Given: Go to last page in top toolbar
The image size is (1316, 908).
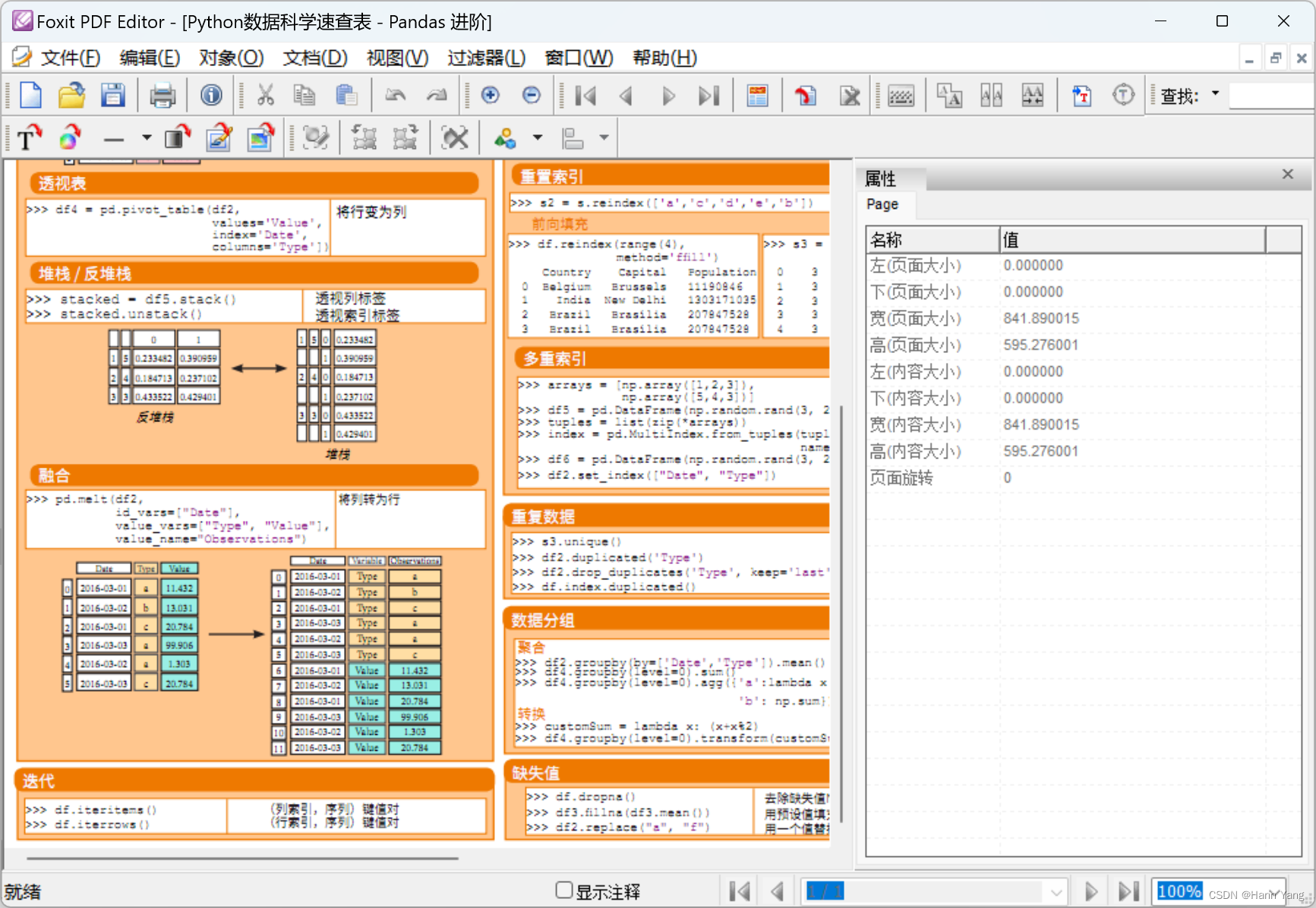Looking at the screenshot, I should click(709, 96).
